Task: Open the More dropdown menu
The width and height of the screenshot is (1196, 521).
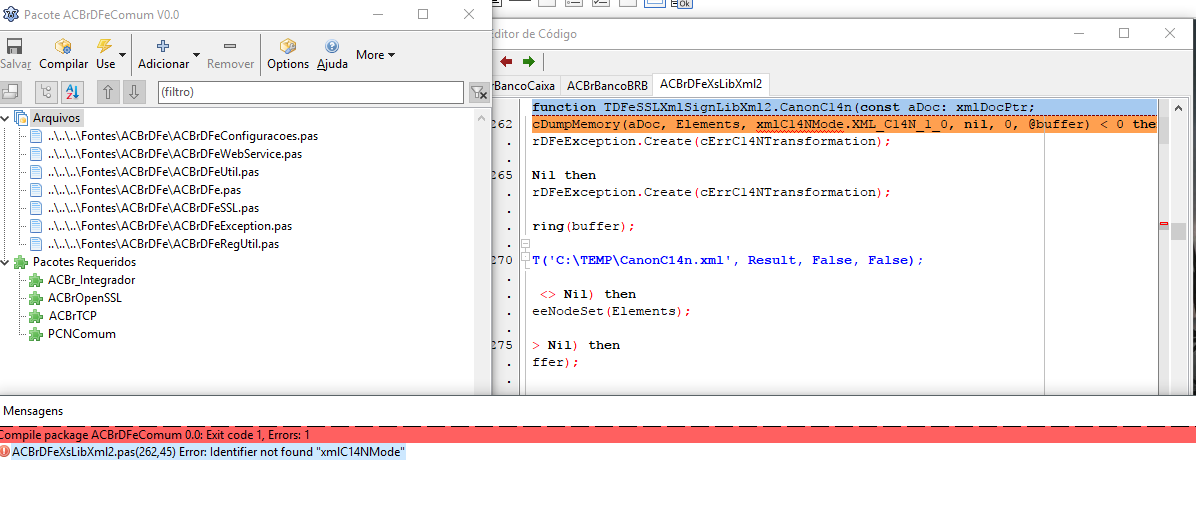Action: (x=375, y=55)
